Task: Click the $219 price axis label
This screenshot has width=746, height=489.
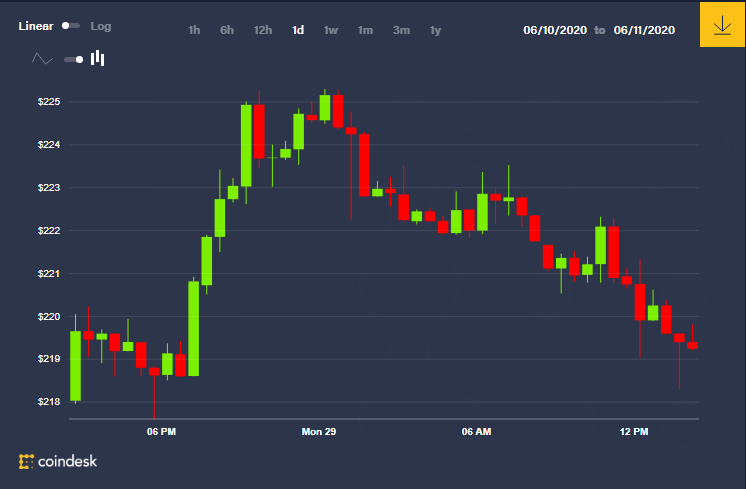Action: (x=49, y=358)
